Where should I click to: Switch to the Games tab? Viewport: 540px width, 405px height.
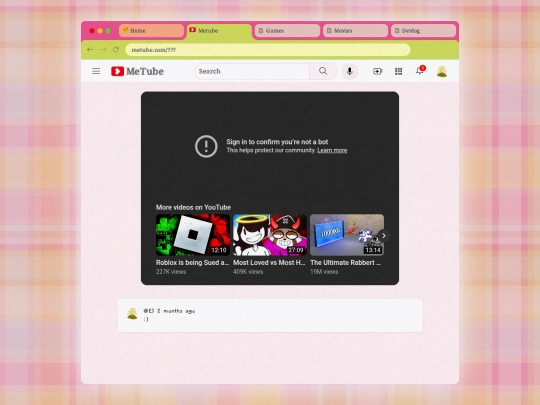point(287,31)
